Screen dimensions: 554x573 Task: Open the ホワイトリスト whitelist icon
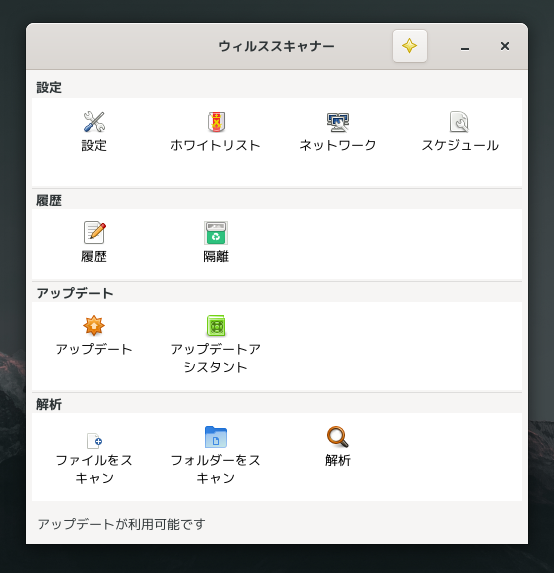216,122
